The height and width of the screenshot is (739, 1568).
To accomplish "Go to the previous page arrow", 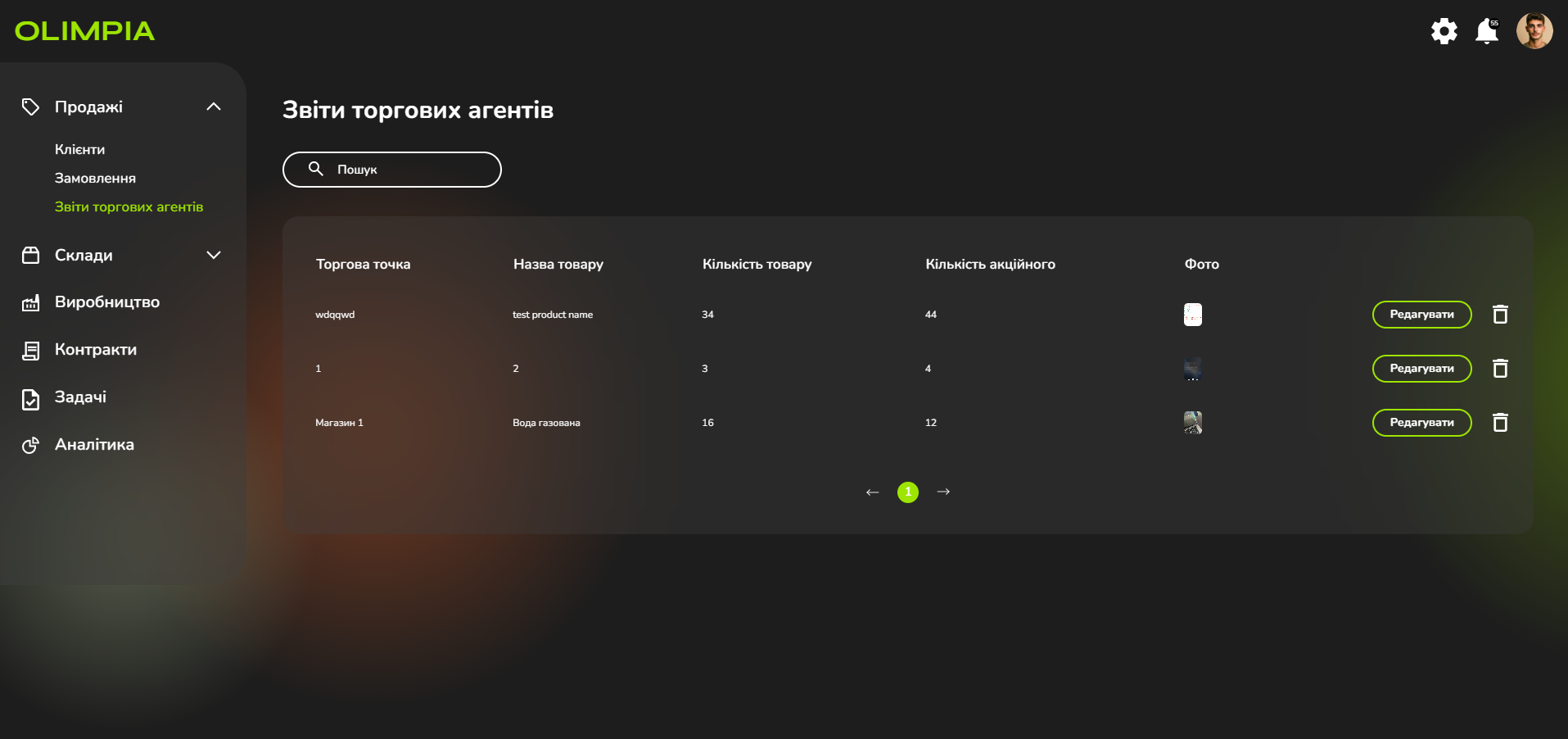I will pyautogui.click(x=872, y=492).
